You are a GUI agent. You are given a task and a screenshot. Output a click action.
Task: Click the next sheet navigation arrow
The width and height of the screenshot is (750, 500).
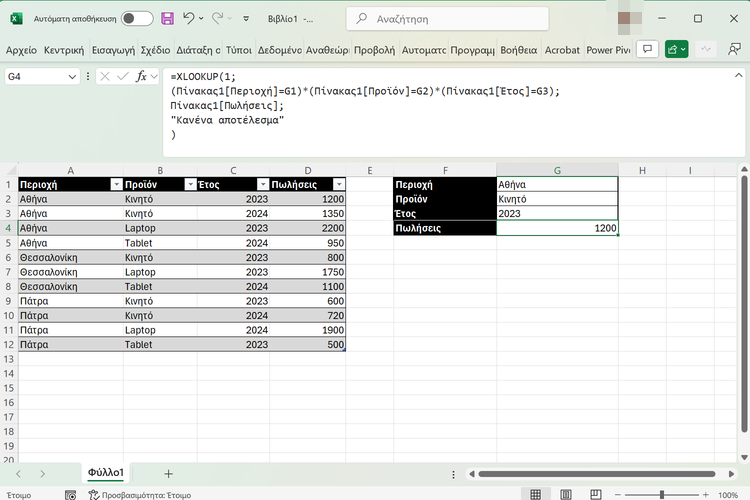point(43,474)
